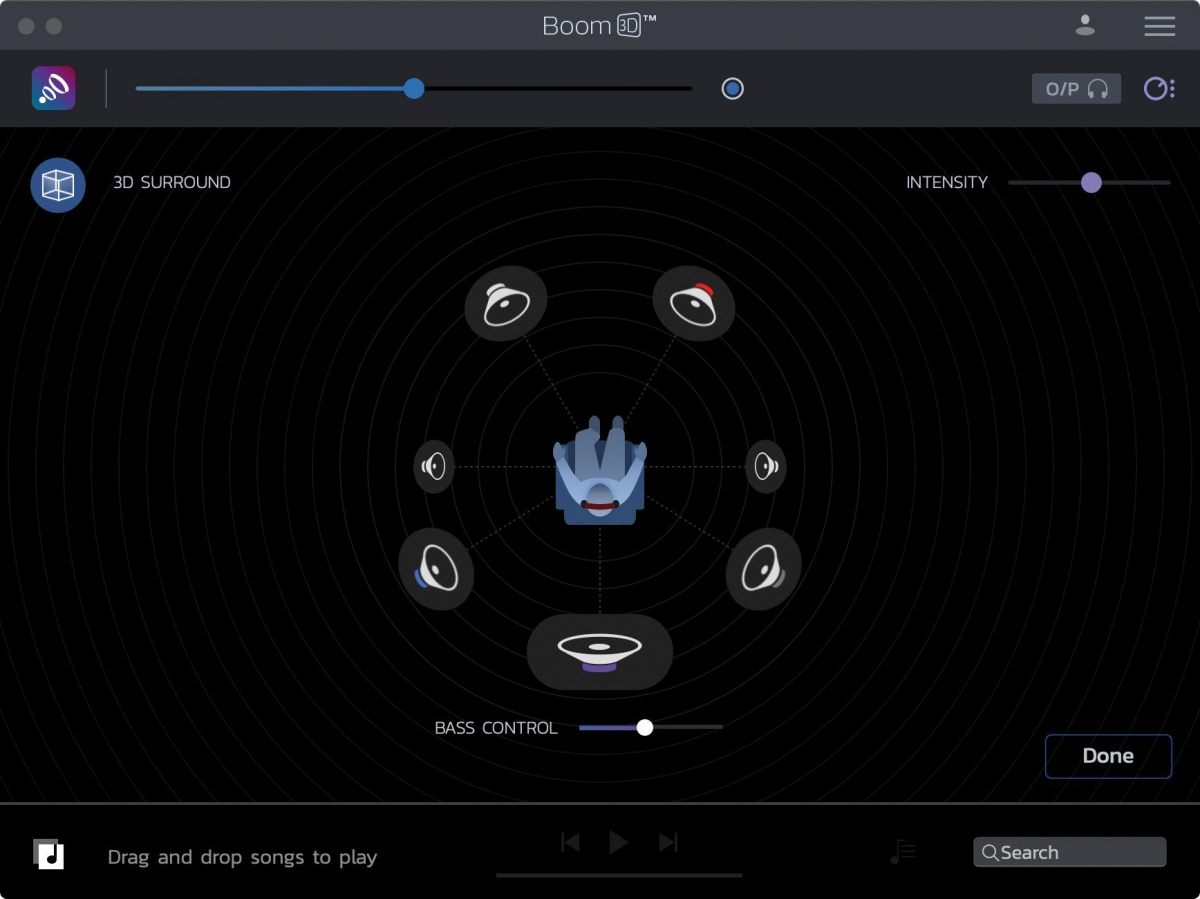Click the playback progress bar

(x=619, y=875)
